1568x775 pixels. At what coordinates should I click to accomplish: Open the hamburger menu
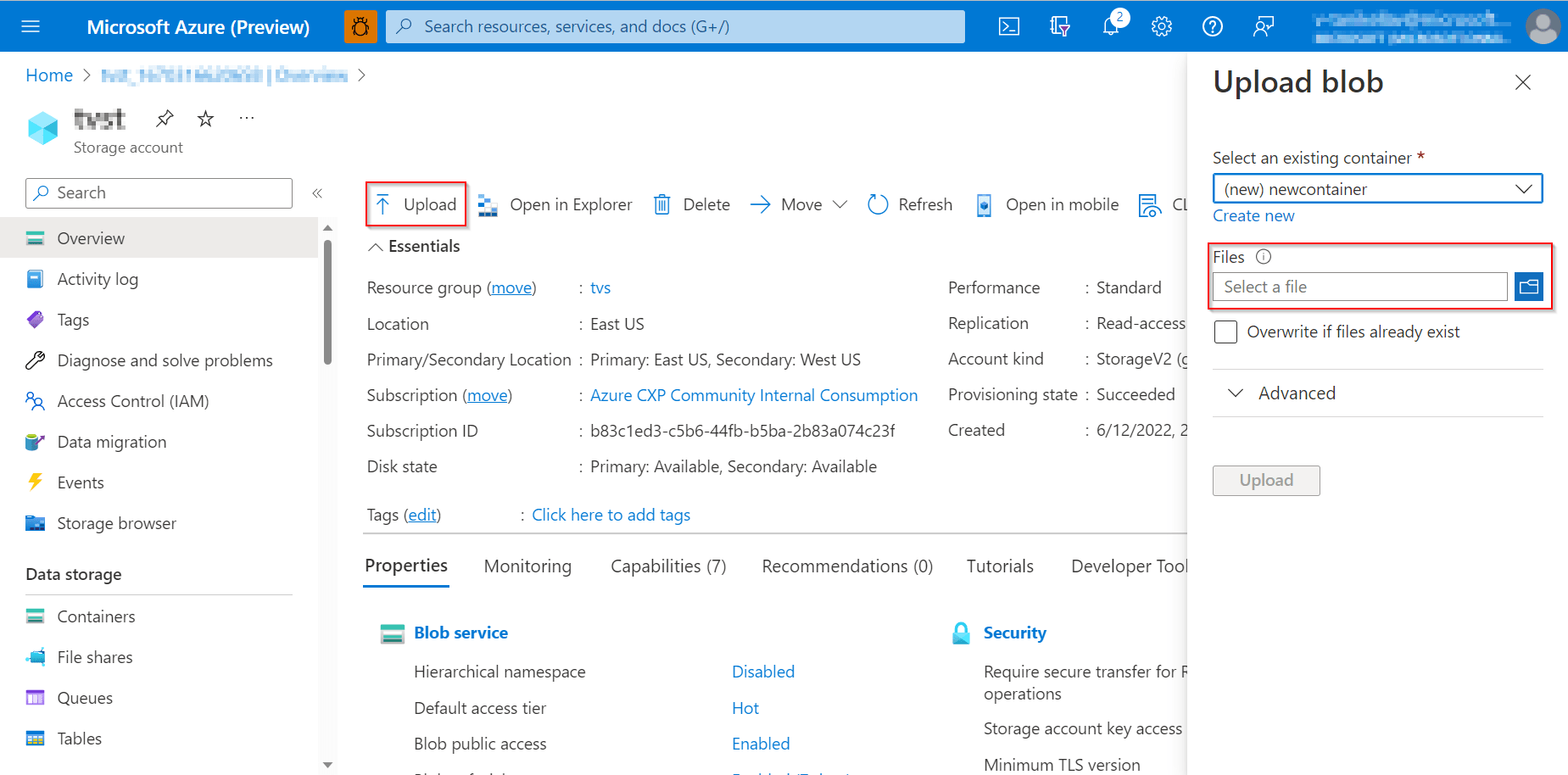tap(31, 26)
